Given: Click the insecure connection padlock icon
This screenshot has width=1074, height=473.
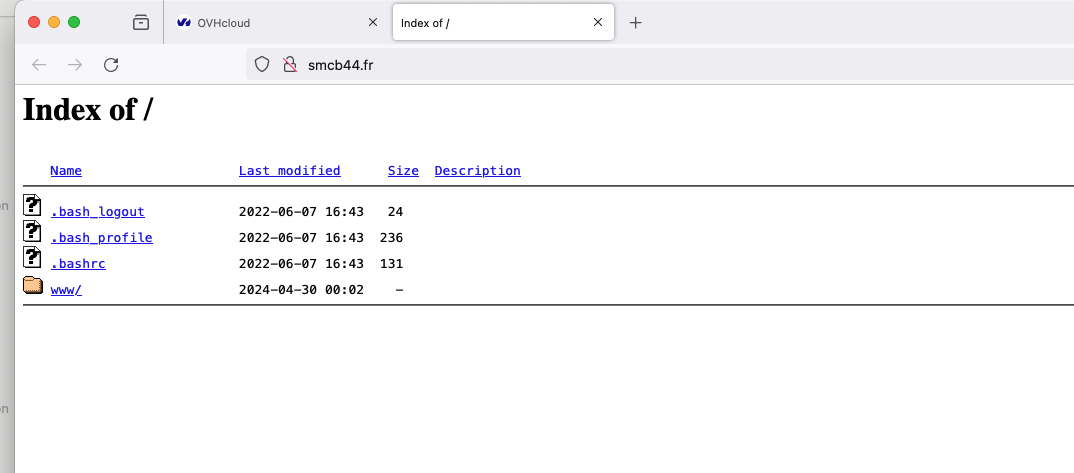Looking at the screenshot, I should 290,64.
